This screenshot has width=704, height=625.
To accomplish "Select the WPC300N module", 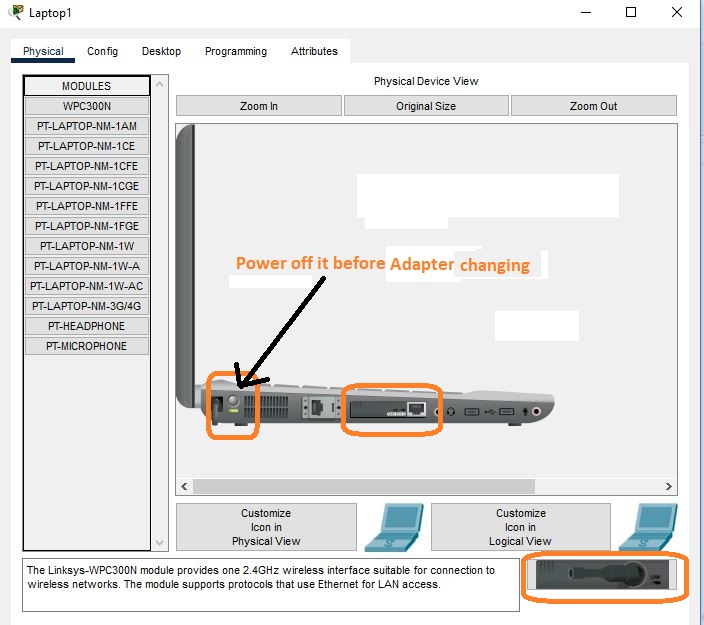I will (87, 106).
